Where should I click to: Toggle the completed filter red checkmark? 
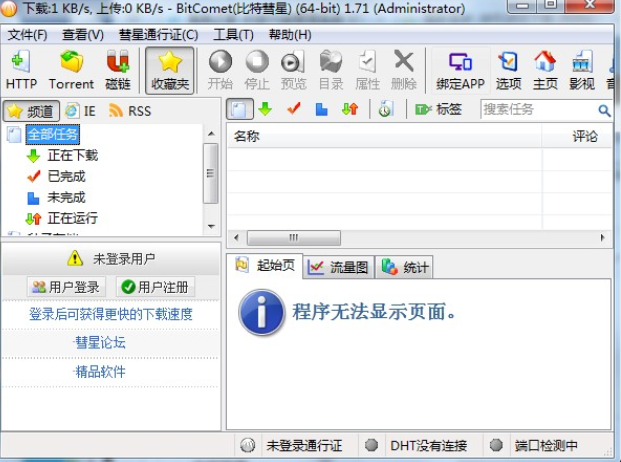(x=293, y=108)
